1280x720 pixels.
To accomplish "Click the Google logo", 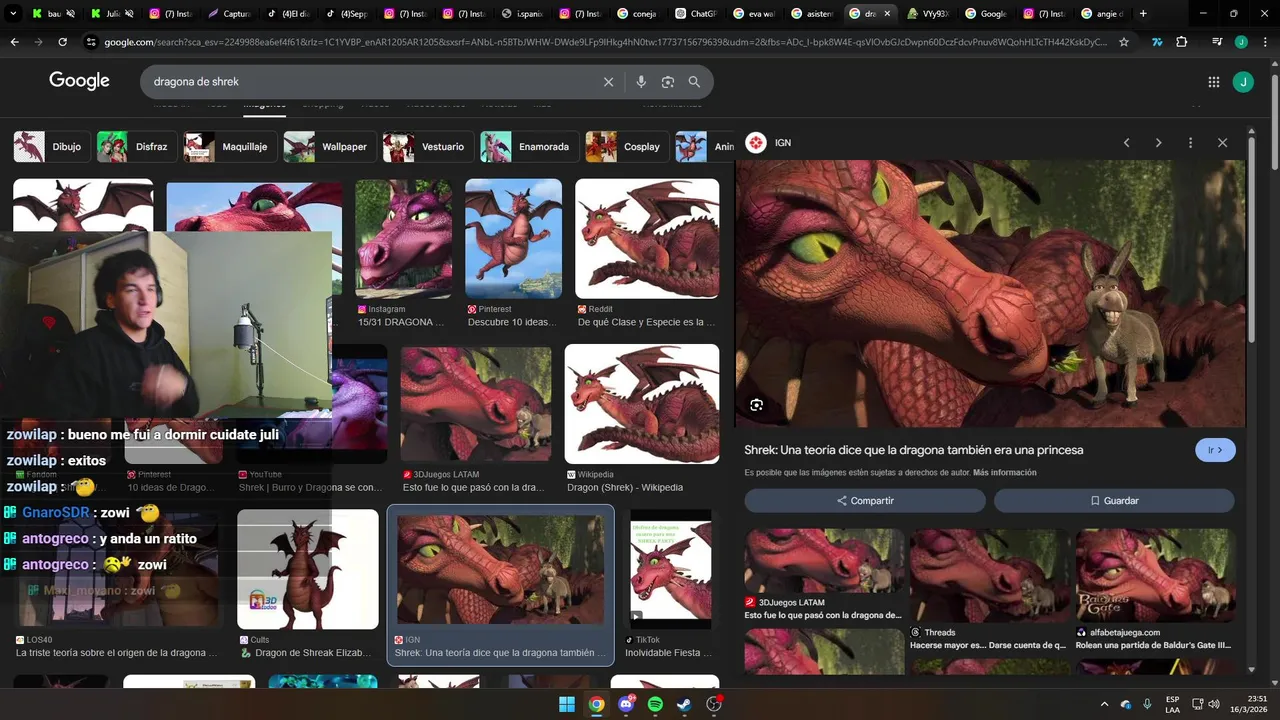I will 79,81.
